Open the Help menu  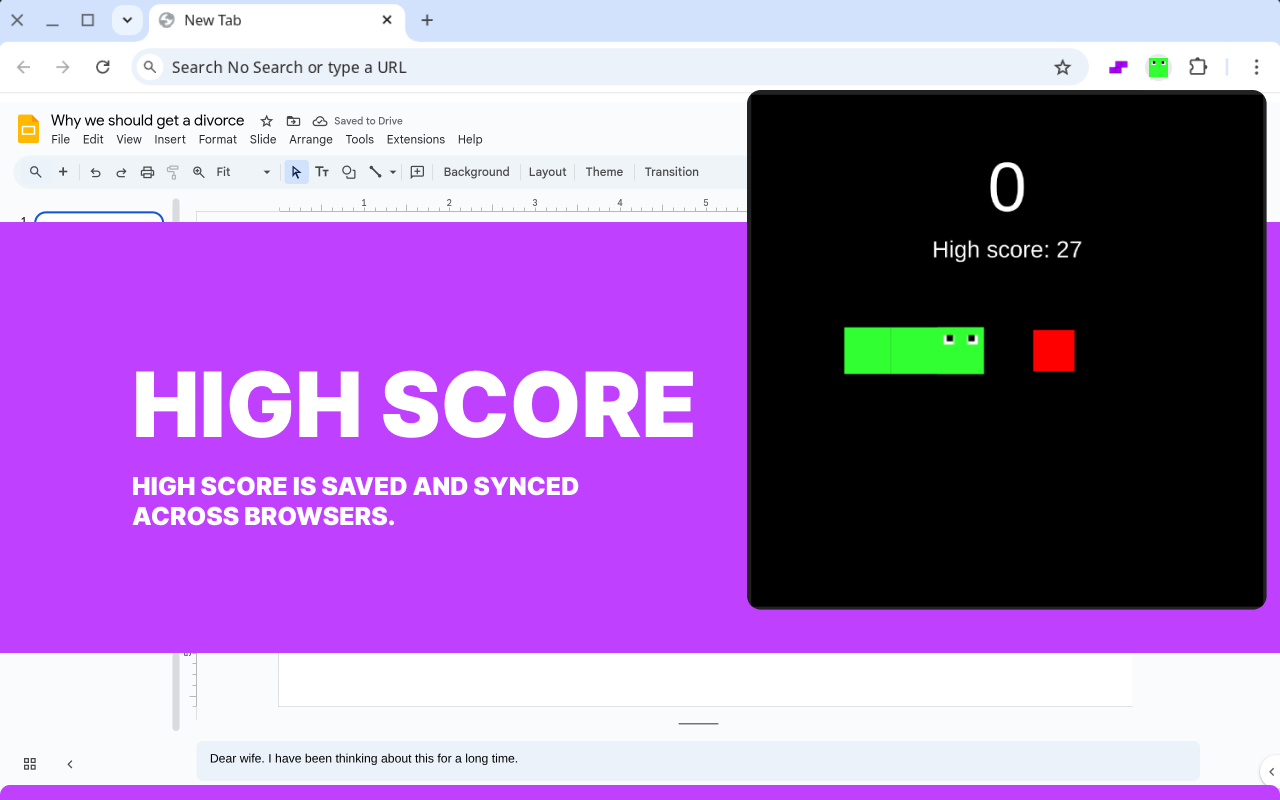470,140
